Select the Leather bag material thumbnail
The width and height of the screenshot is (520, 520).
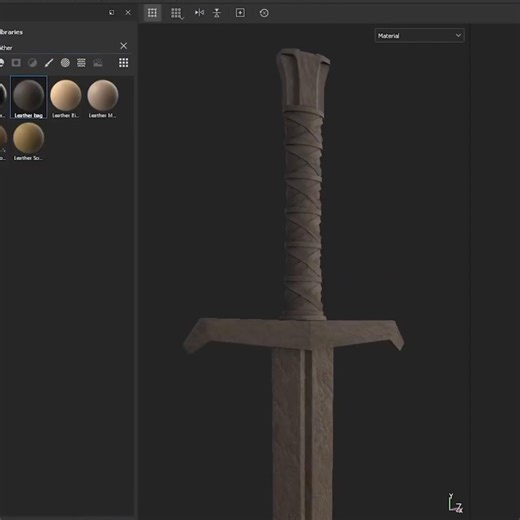tap(29, 97)
